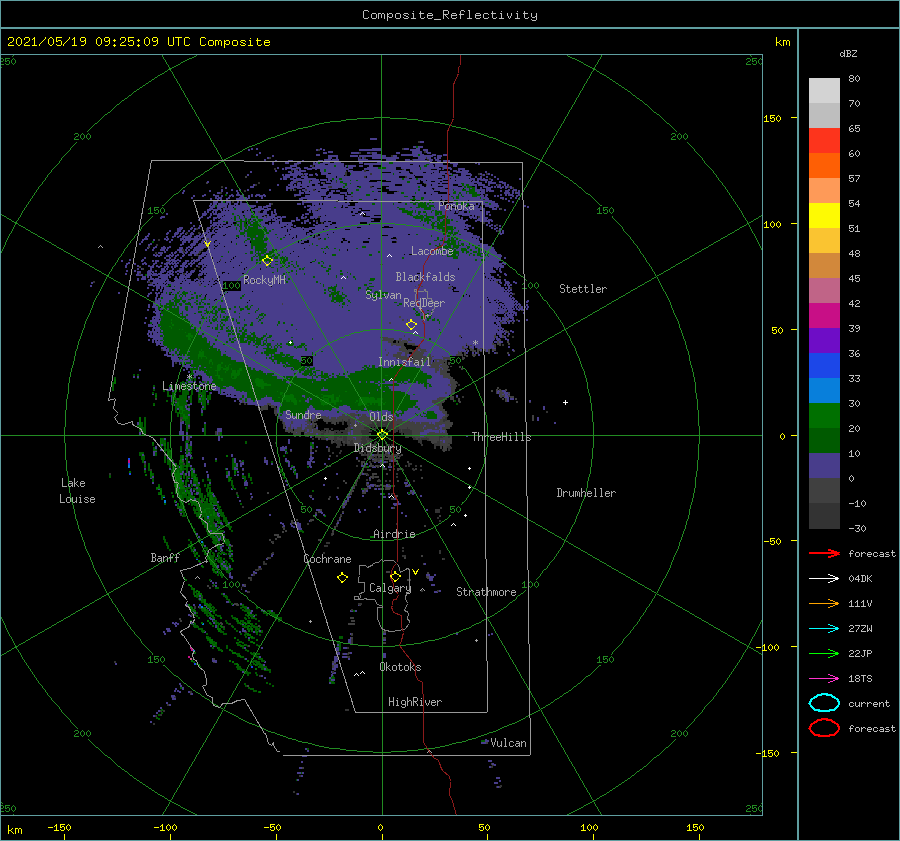Click the yellow diamond marker below RedDeer
The height and width of the screenshot is (841, 900).
click(x=412, y=325)
